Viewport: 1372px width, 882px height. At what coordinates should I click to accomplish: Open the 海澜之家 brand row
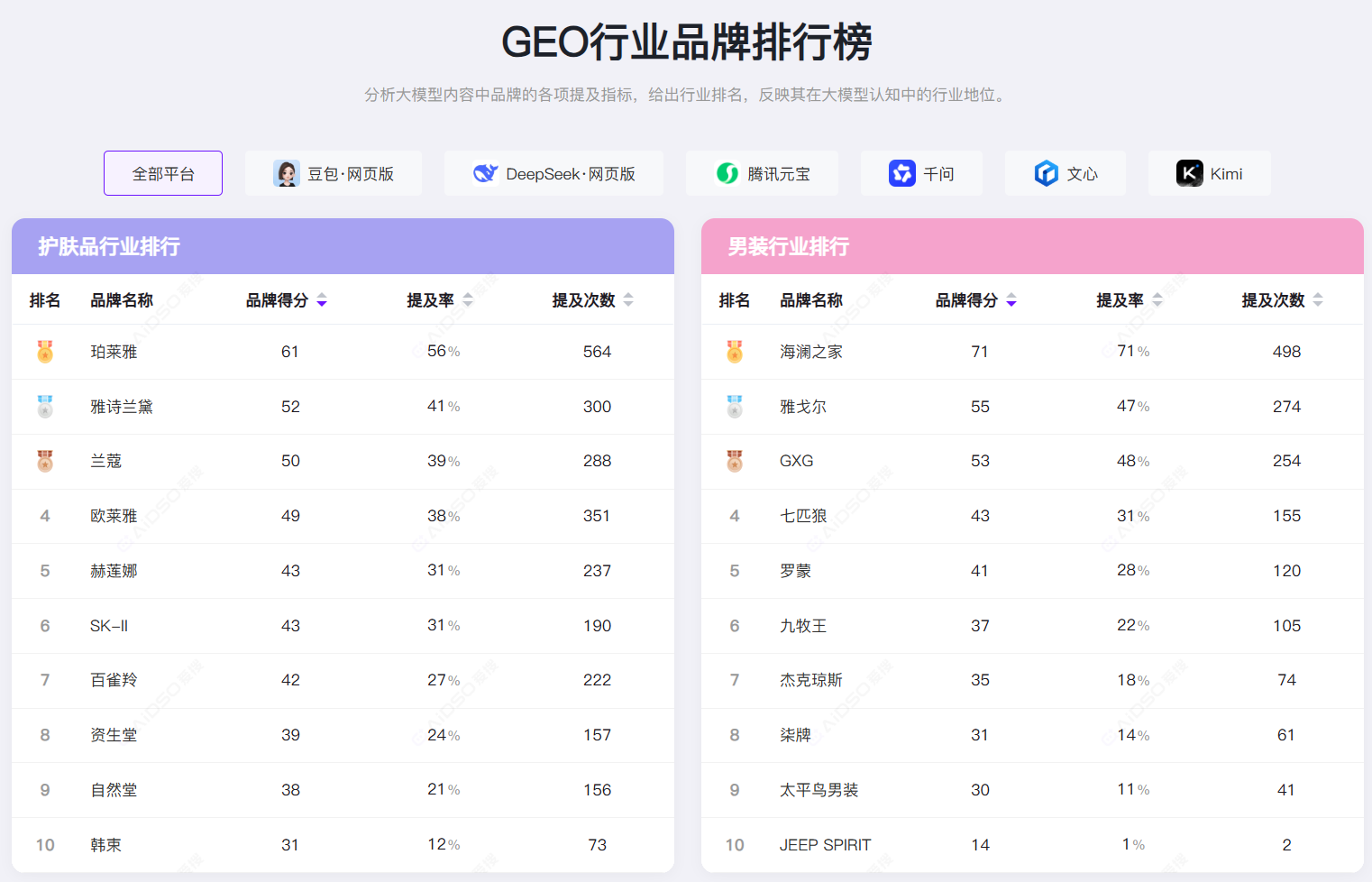point(811,352)
